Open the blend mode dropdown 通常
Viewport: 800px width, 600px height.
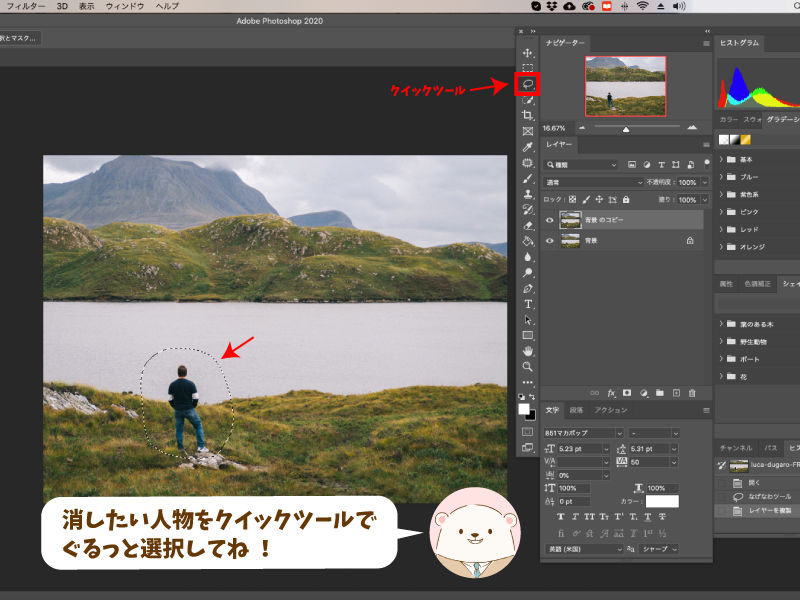[594, 182]
